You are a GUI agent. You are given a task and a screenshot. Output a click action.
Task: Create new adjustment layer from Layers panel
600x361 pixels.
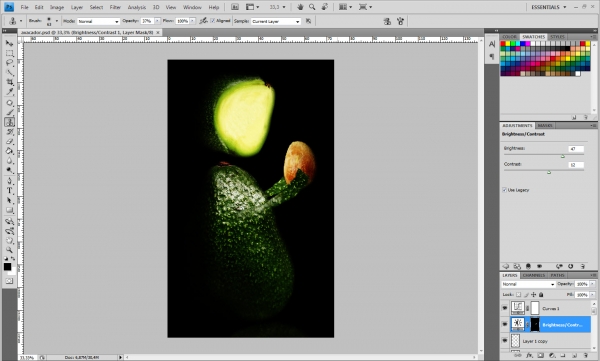[552, 356]
